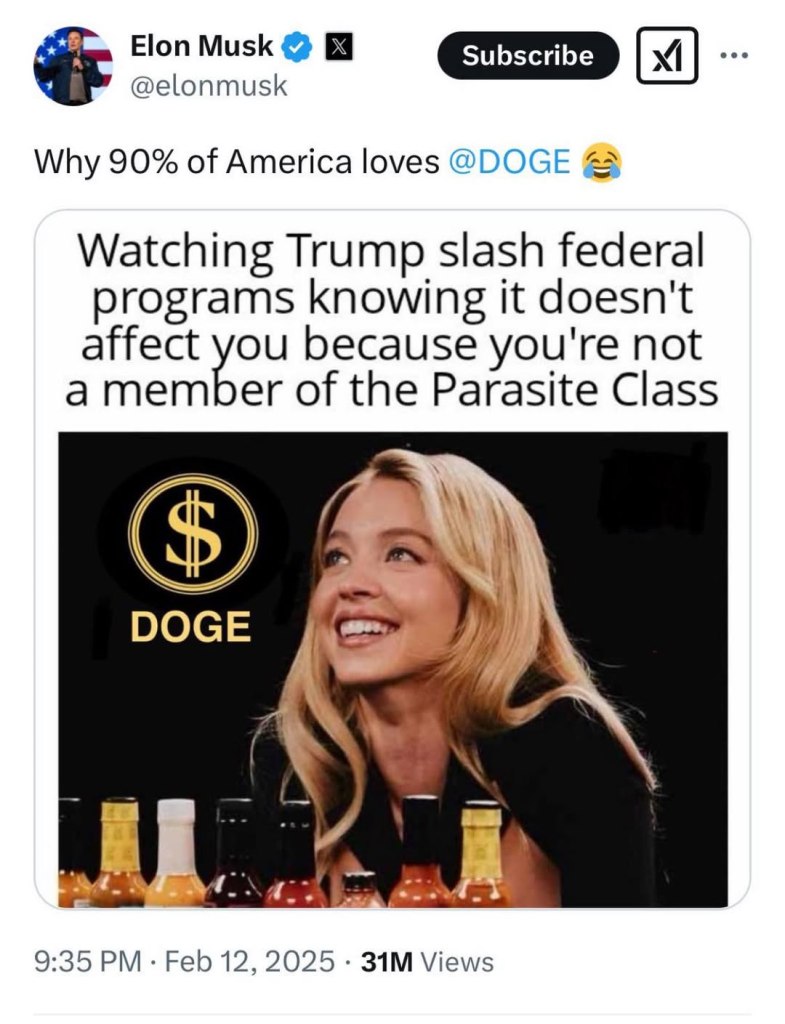
Task: Open the 9:35 PM timestamp link
Action: [88, 961]
